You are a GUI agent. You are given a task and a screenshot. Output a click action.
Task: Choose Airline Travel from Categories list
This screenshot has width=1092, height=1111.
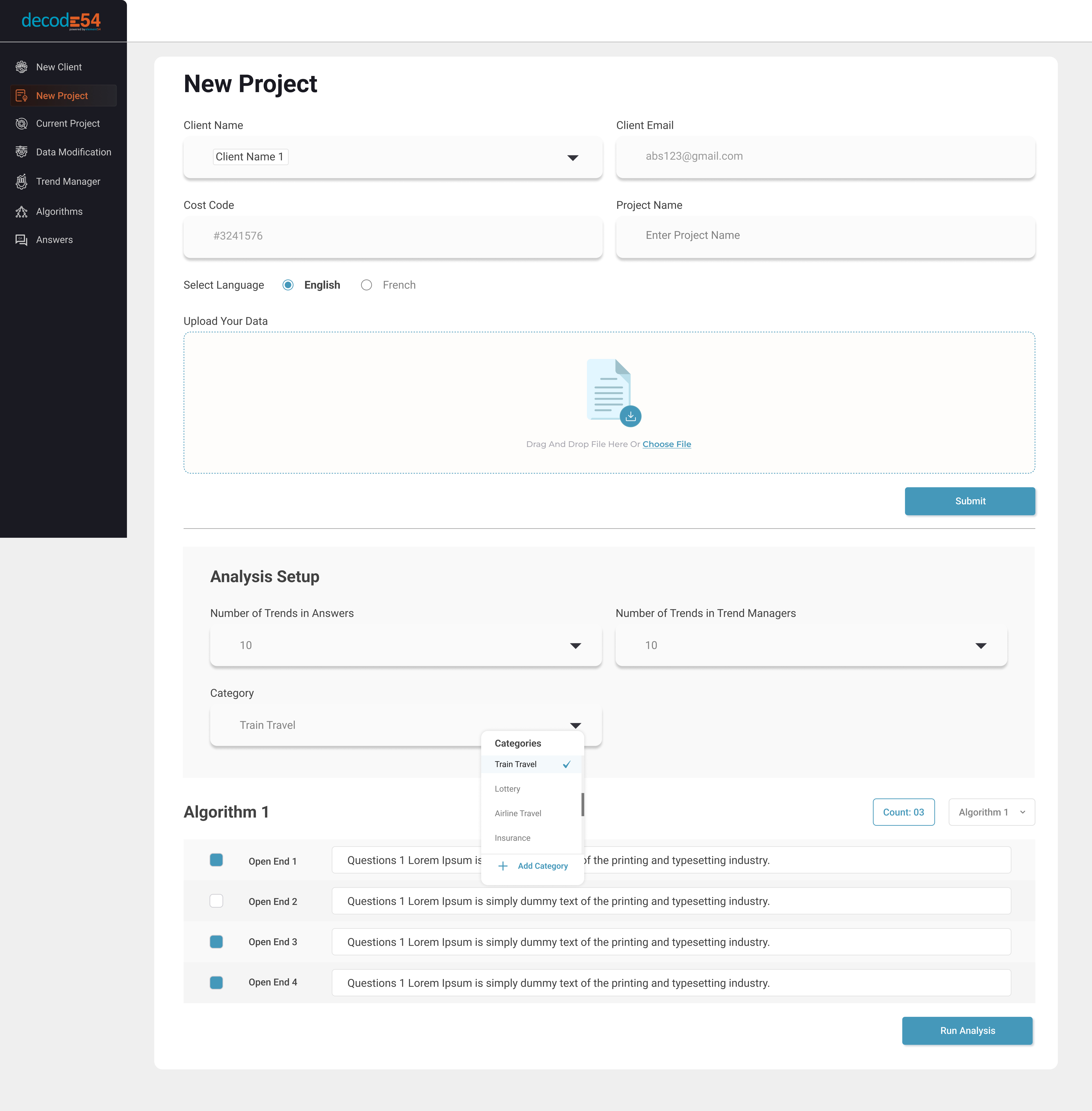point(518,813)
